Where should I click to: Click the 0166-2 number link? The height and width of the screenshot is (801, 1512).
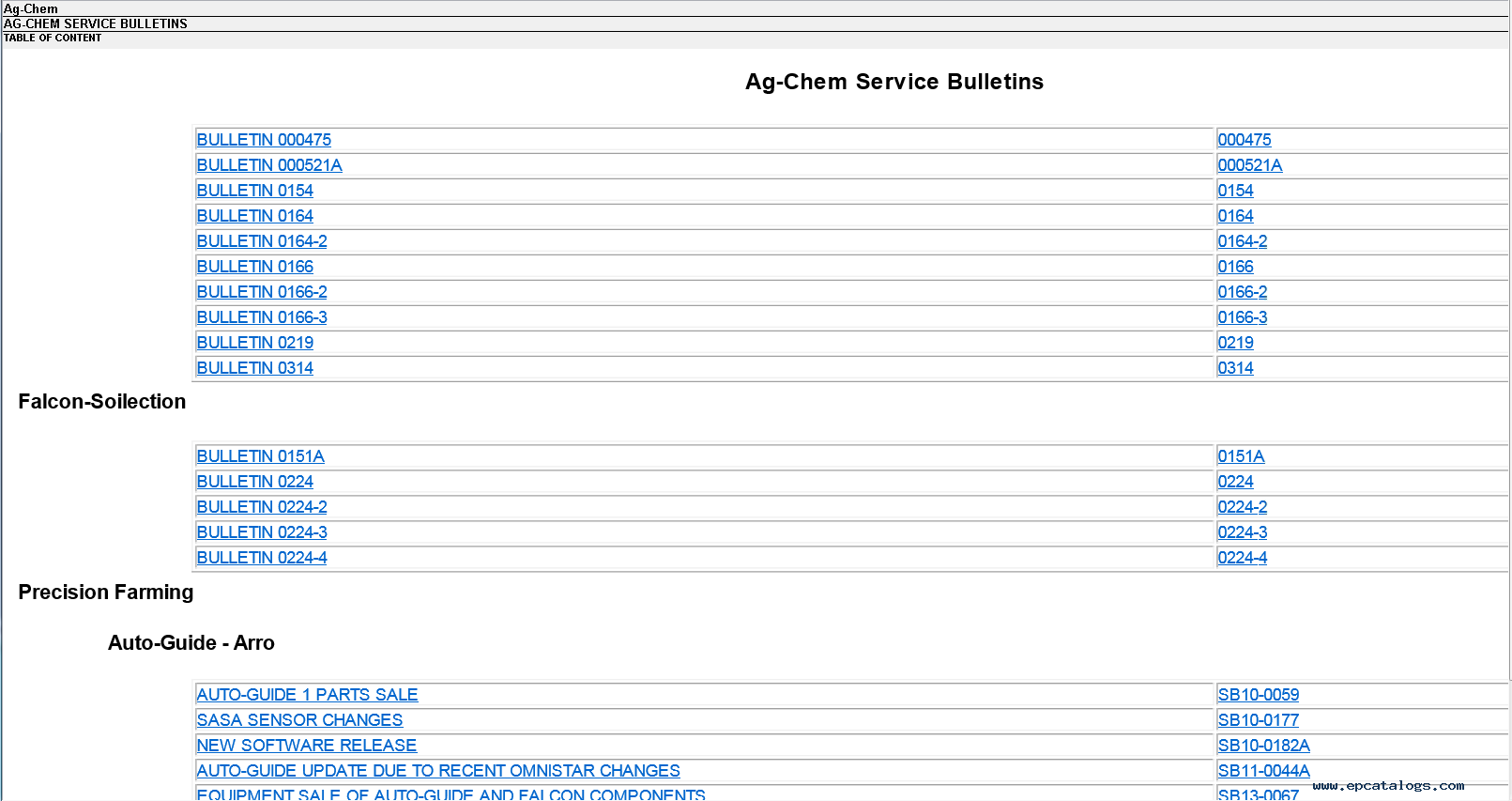click(x=1243, y=292)
